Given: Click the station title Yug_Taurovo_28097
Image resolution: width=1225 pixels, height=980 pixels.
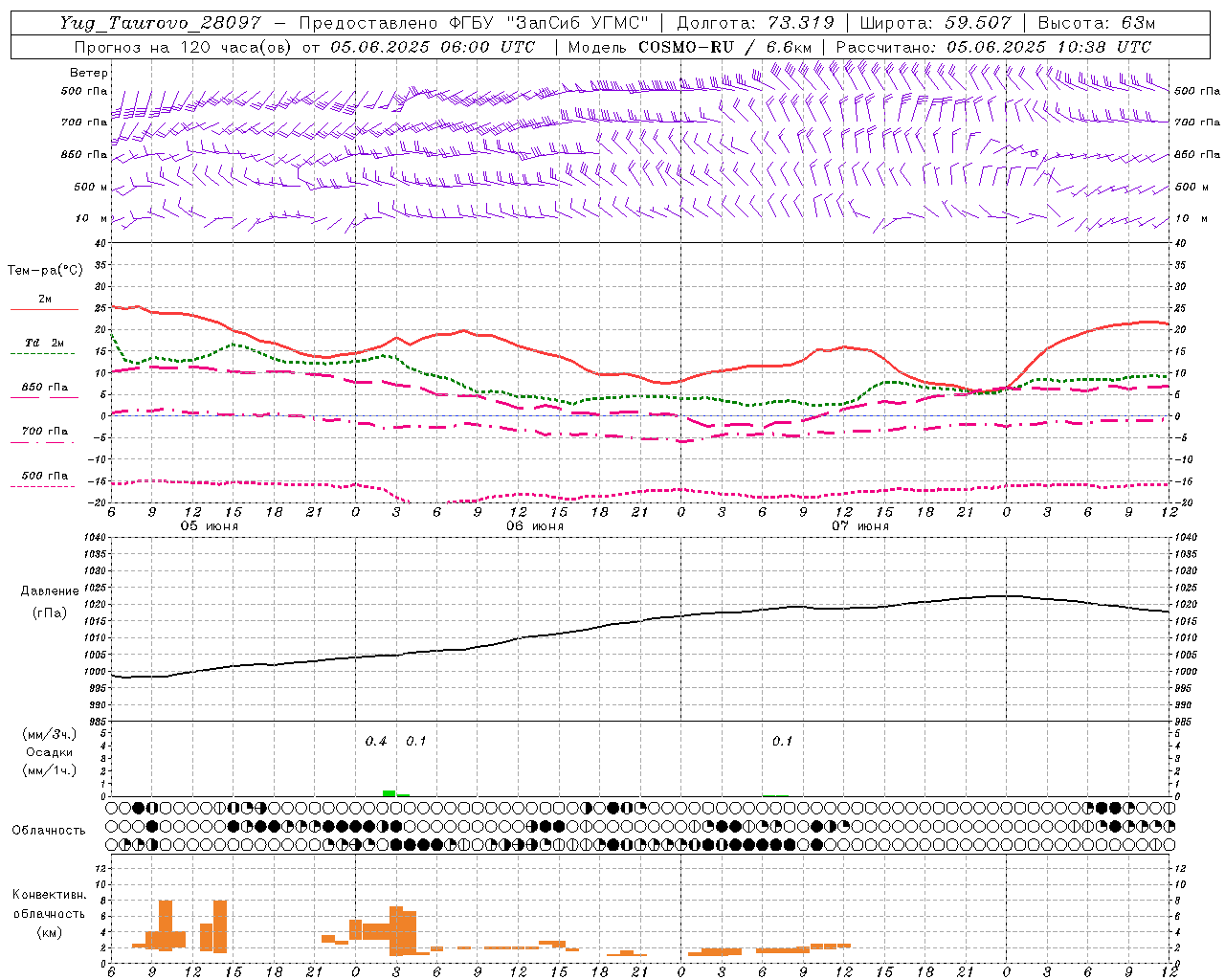Looking at the screenshot, I should [x=160, y=23].
